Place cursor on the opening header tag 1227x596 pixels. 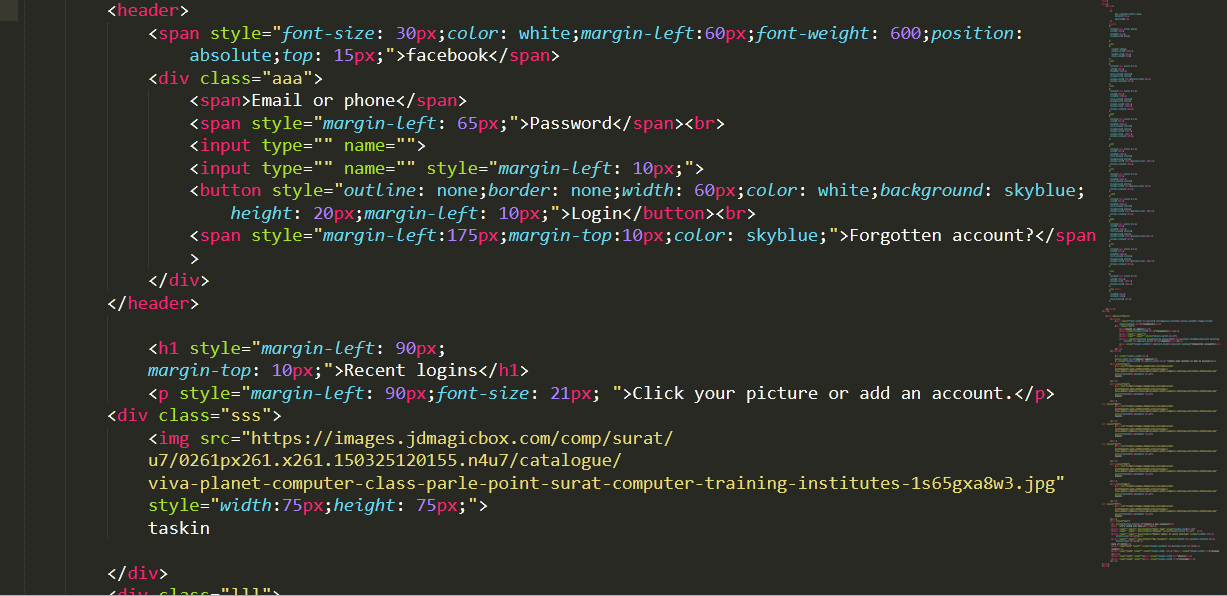[148, 11]
